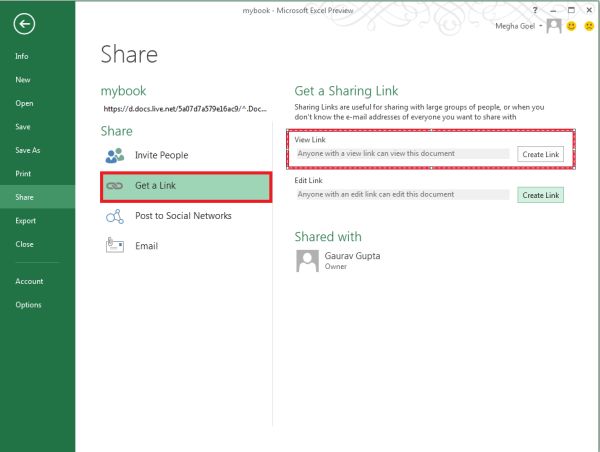This screenshot has width=600, height=452.
Task: Open the New page in sidebar
Action: 23,80
